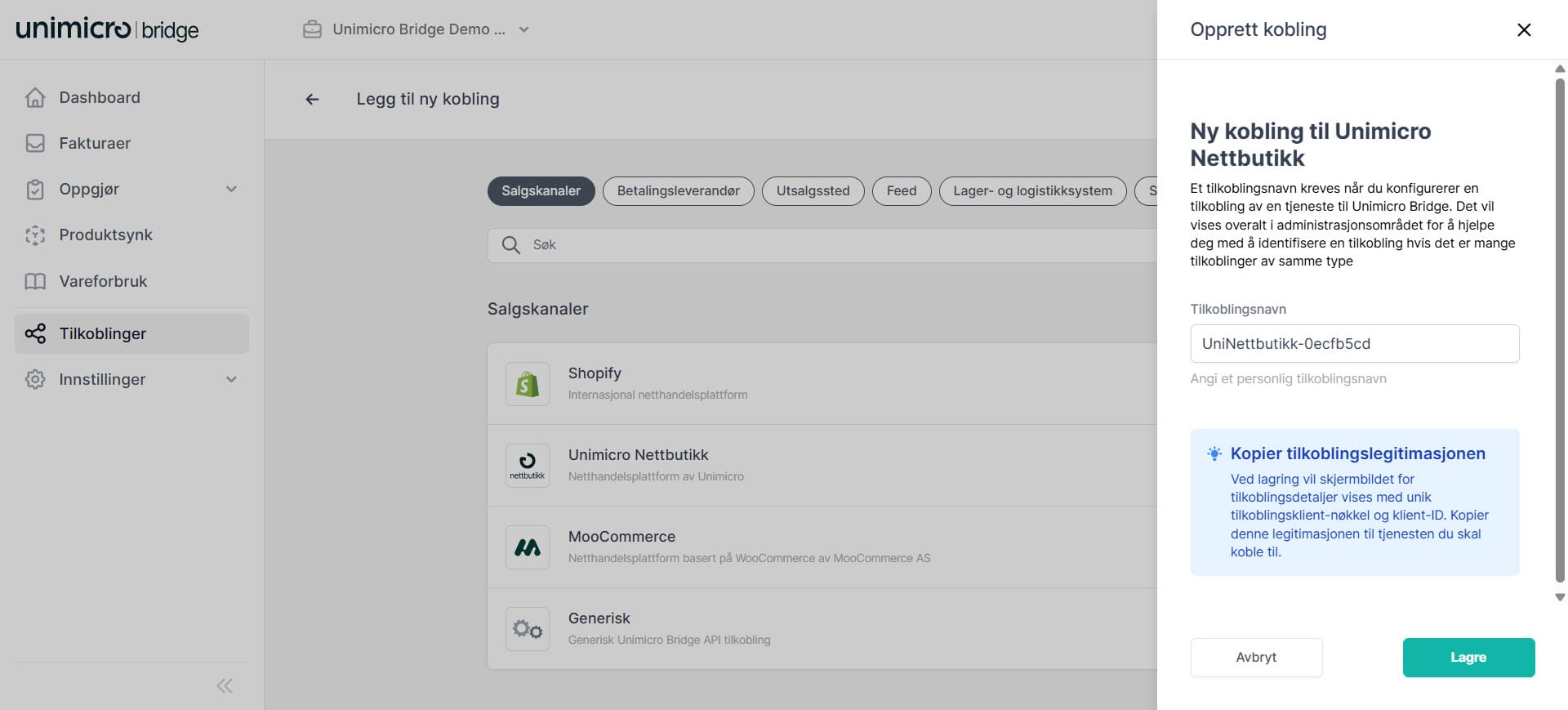Select the Unimicro Nettbutikk logo
This screenshot has width=1568, height=710.
tap(527, 466)
